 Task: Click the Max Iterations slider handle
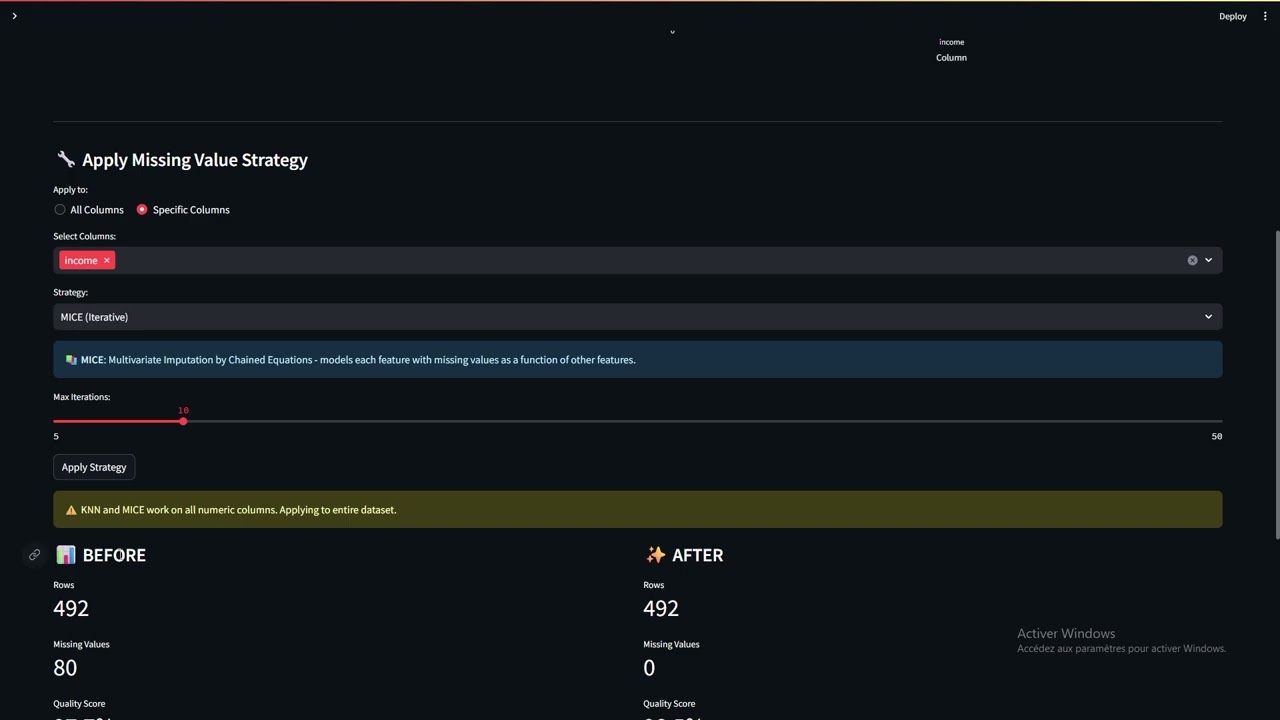(183, 421)
